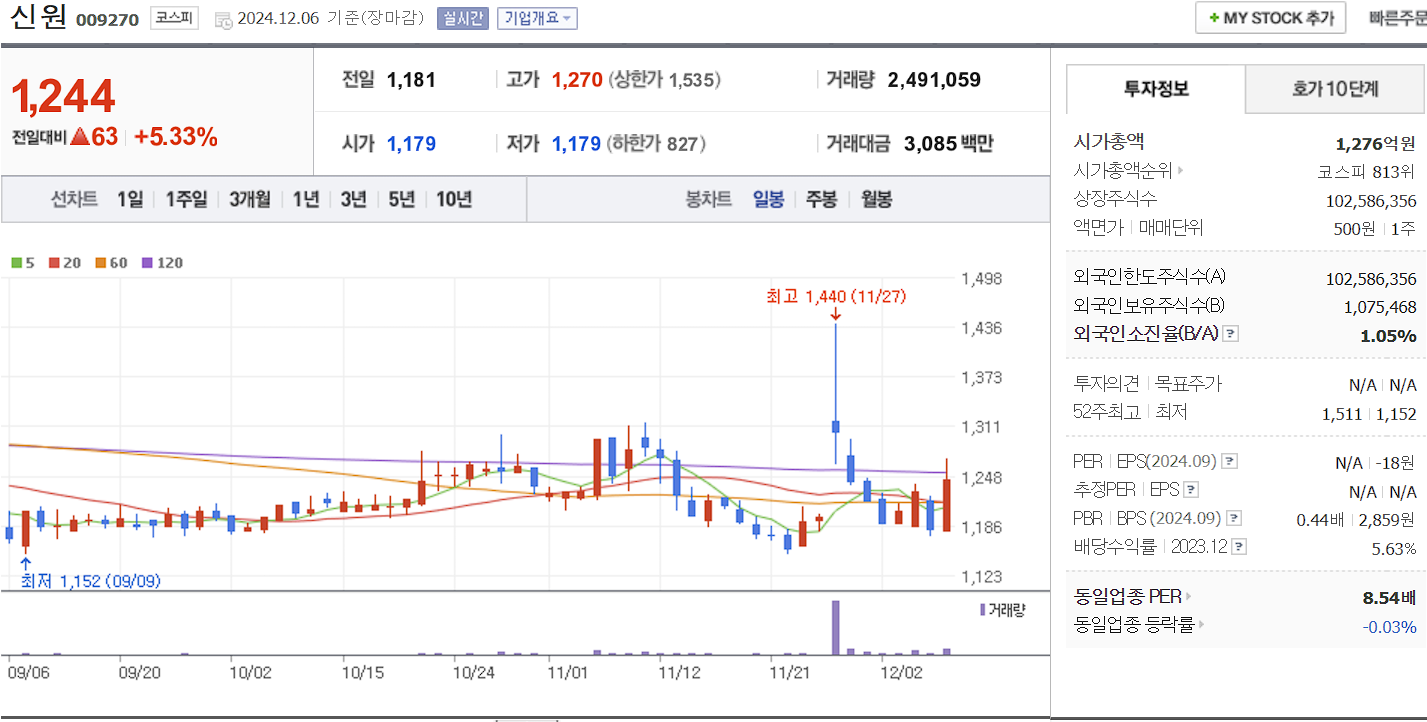Click the calendar icon beside 2024.12.06 date
1427x722 pixels.
223,19
